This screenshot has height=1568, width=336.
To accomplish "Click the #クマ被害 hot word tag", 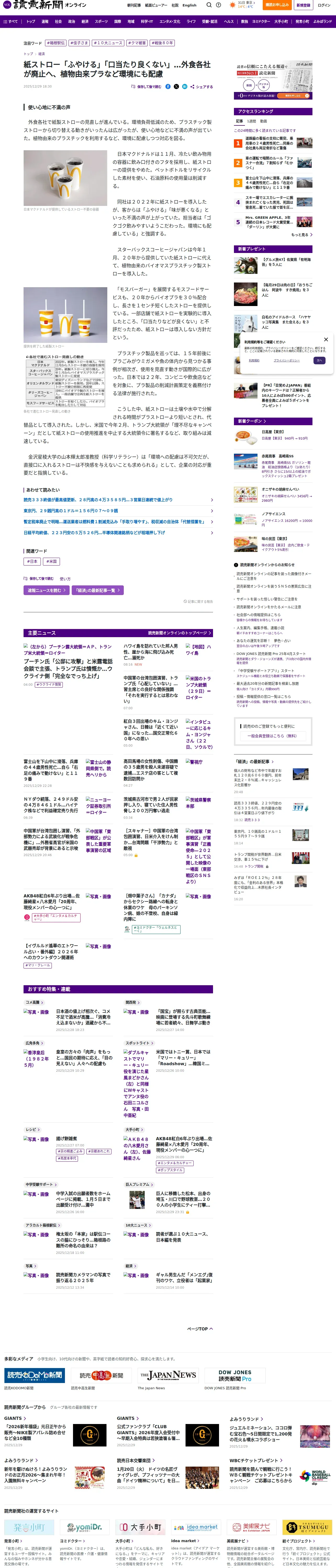I will pyautogui.click(x=137, y=43).
